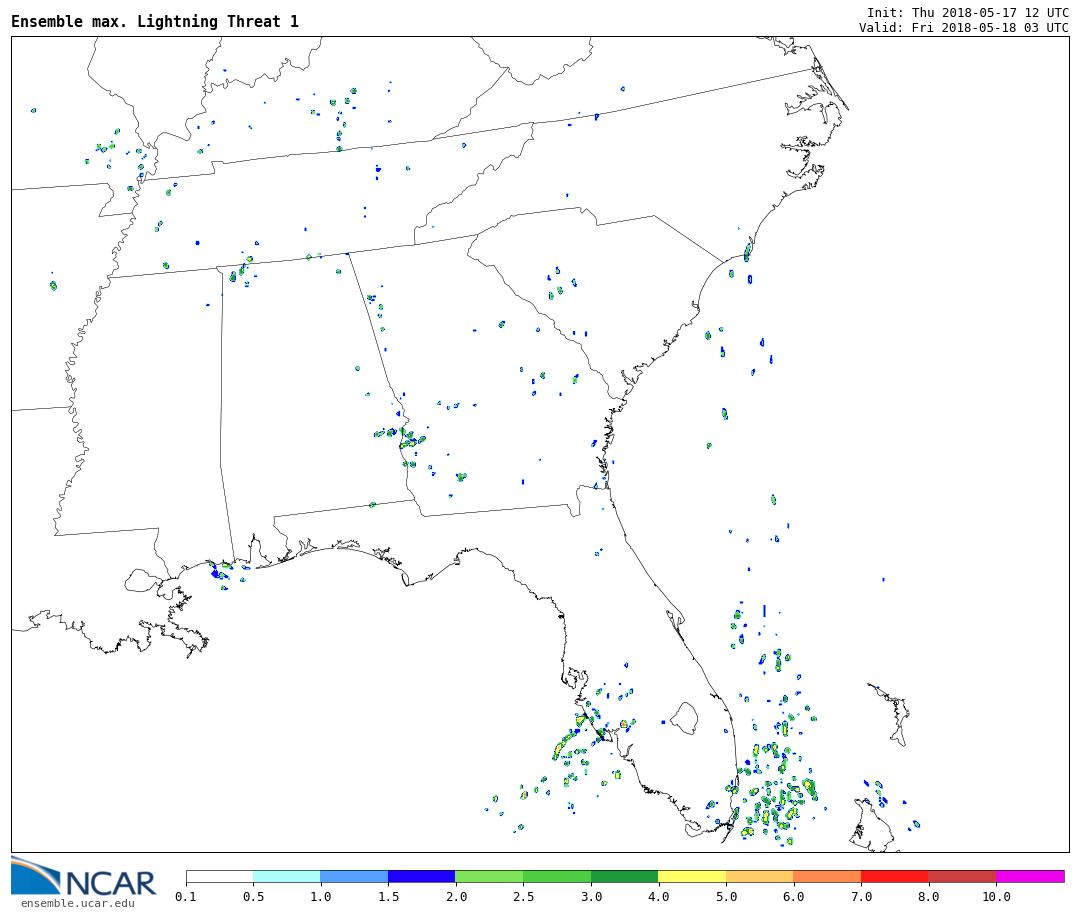Click the 0.5 color bar label
The width and height of the screenshot is (1080, 915).
click(253, 896)
